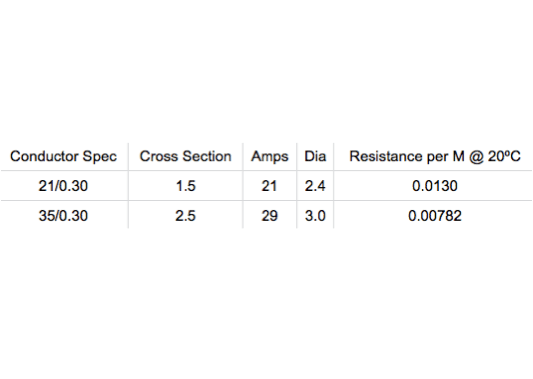Click the Dia column header
533x379 pixels.
[x=315, y=156]
